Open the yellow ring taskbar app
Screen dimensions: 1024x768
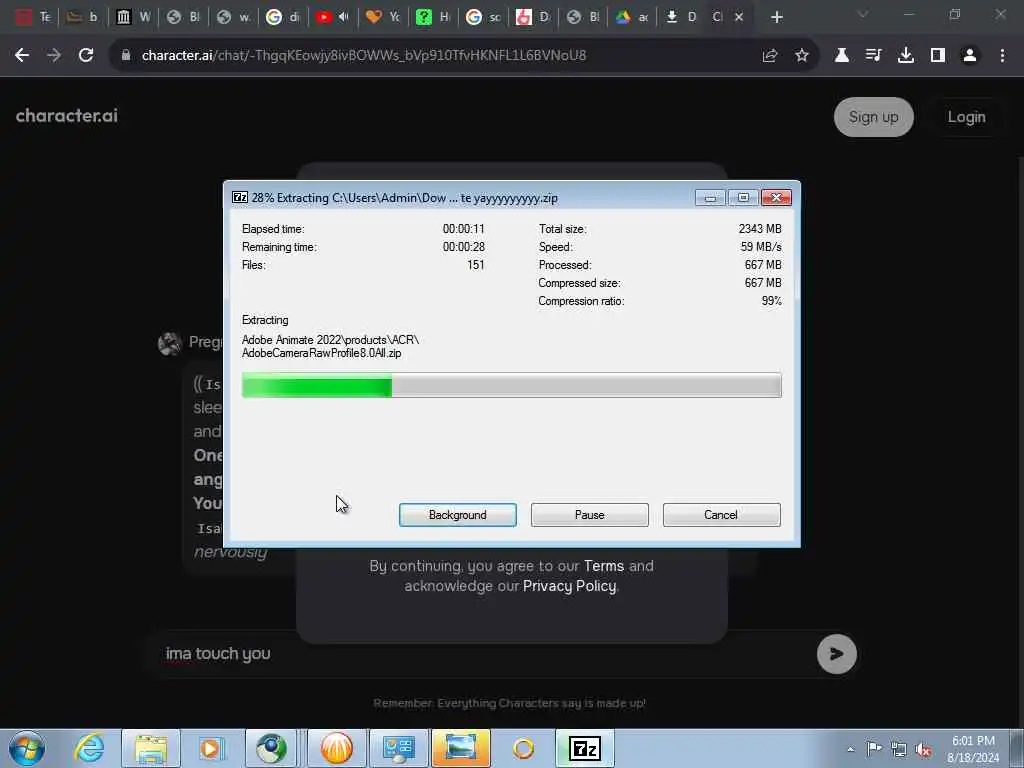tap(523, 748)
